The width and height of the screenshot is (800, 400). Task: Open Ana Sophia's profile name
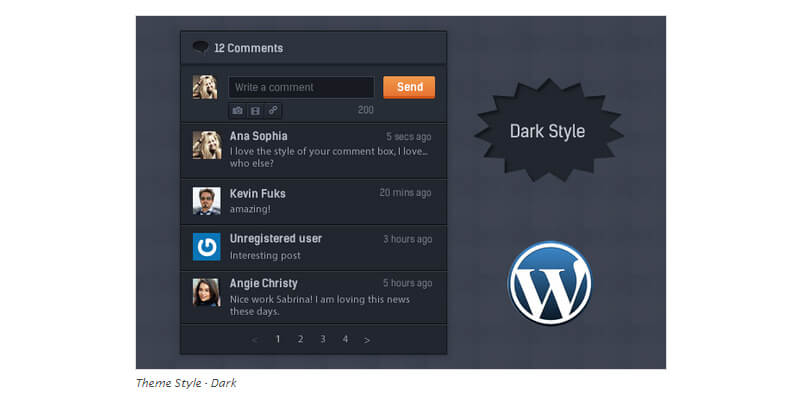click(x=258, y=136)
